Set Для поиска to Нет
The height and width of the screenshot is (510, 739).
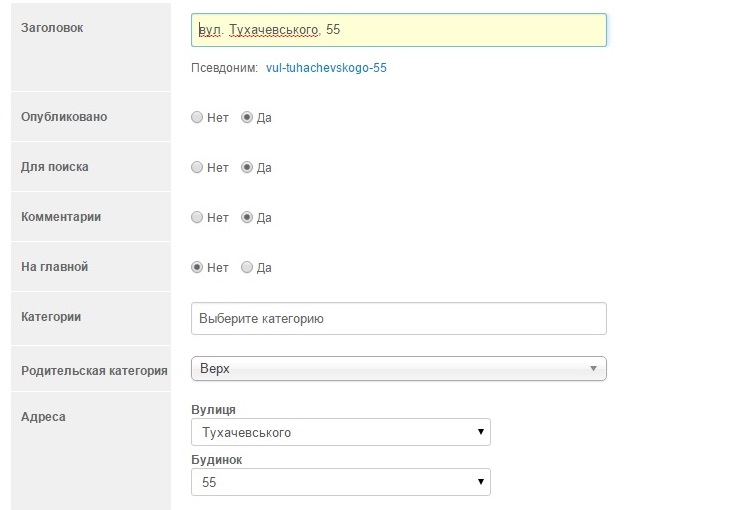tap(197, 167)
